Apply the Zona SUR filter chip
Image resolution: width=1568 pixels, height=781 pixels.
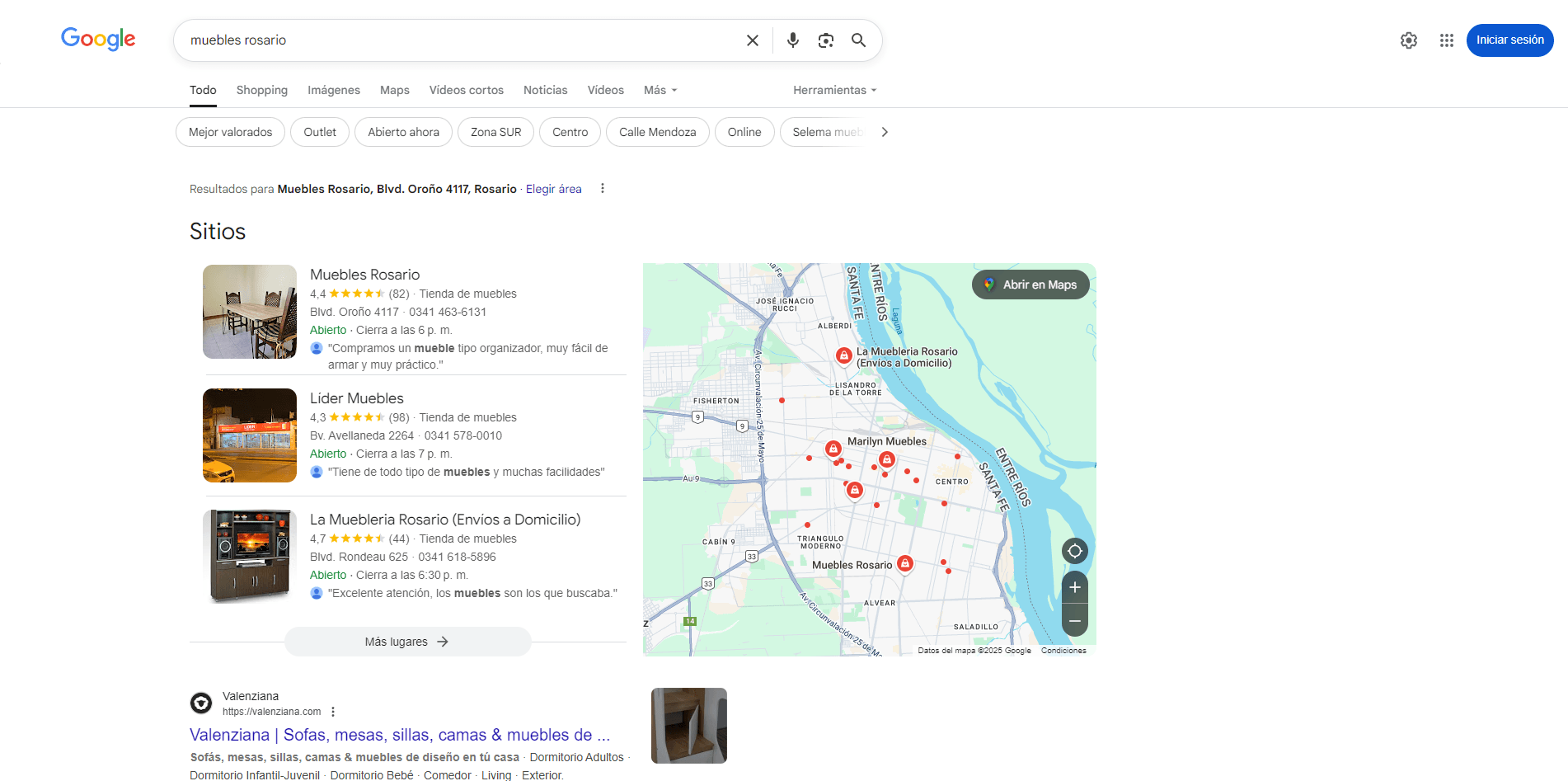point(495,132)
